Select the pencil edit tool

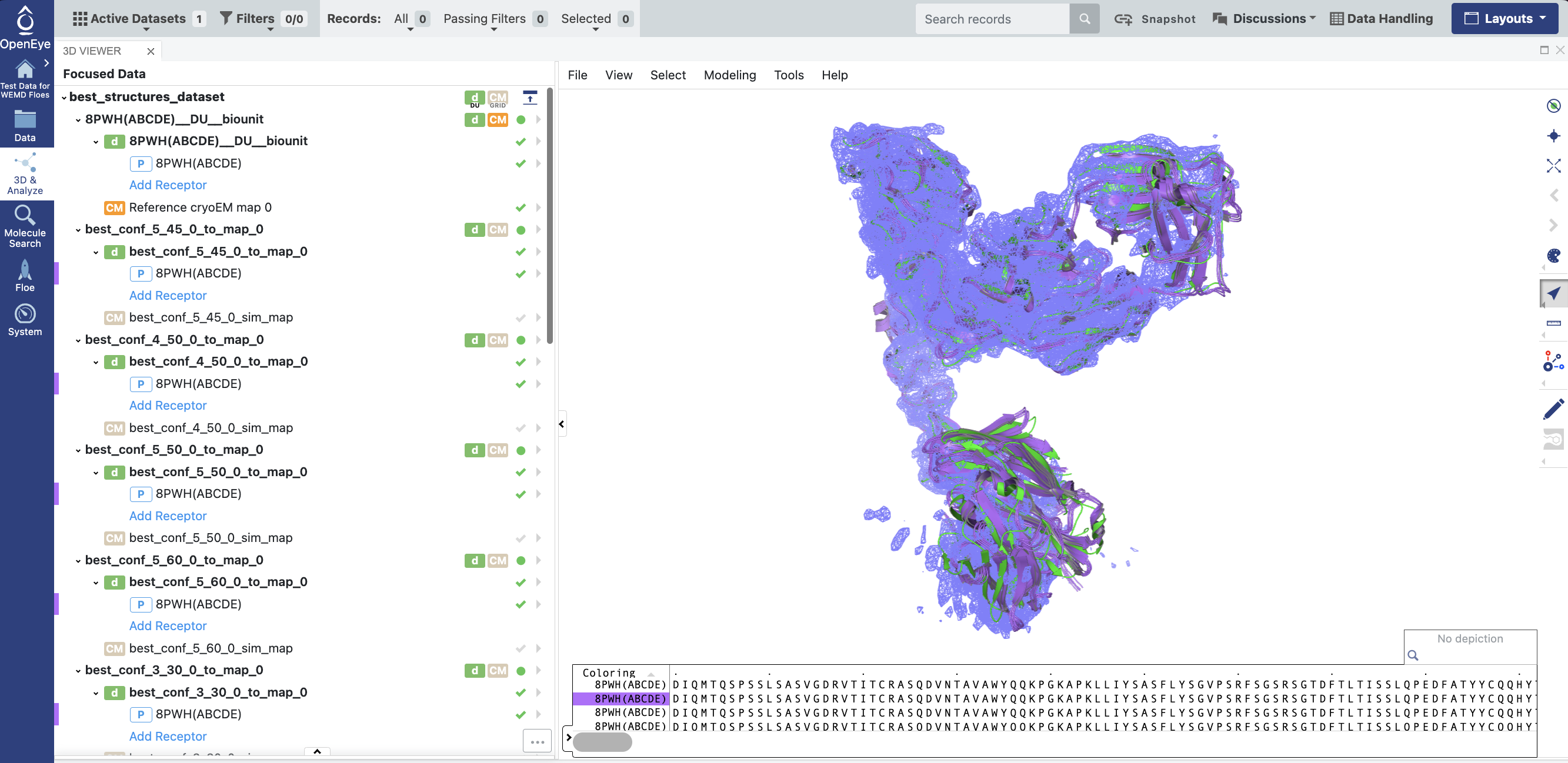(x=1553, y=409)
